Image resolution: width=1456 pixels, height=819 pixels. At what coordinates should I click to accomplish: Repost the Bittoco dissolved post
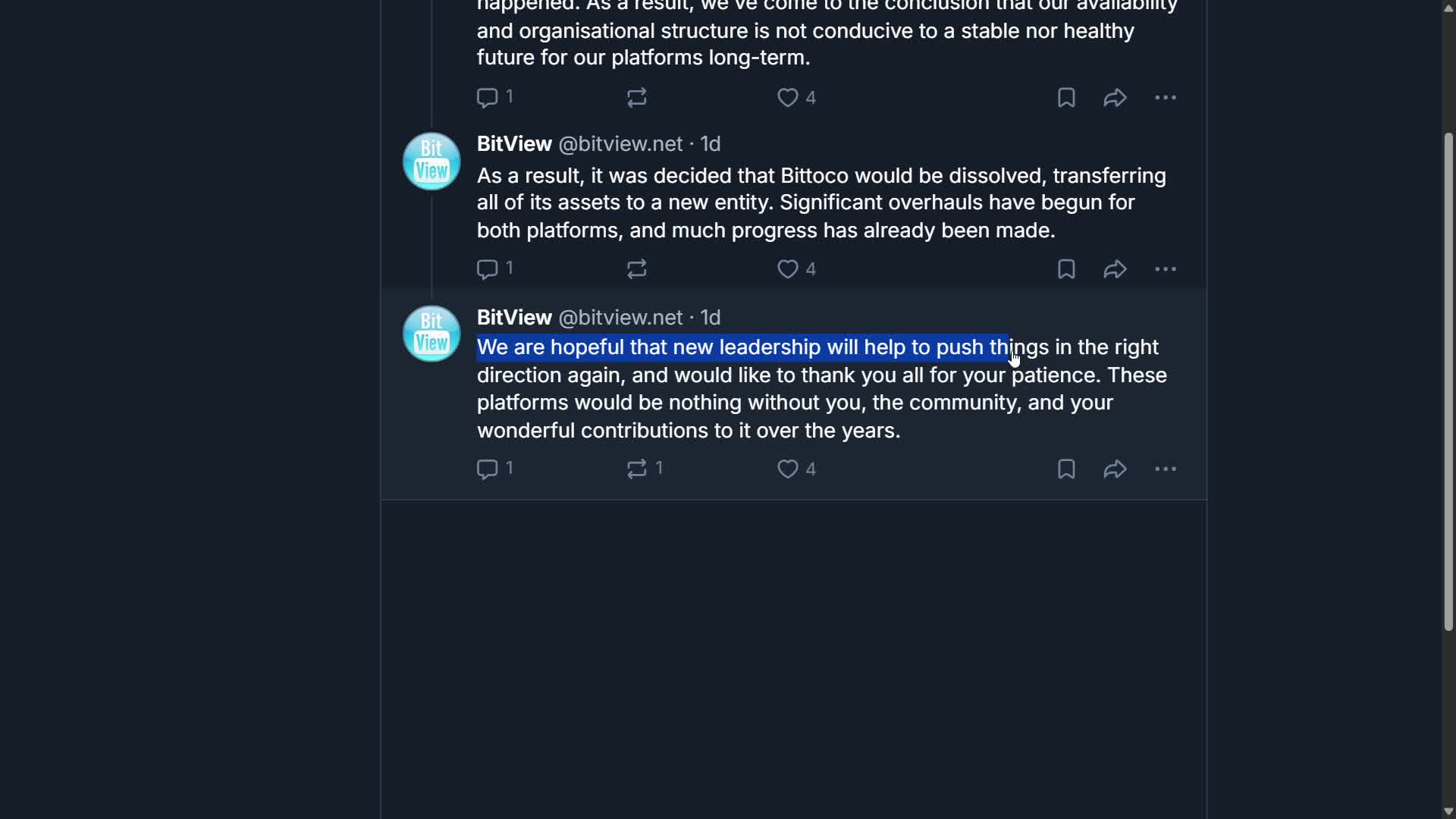637,269
